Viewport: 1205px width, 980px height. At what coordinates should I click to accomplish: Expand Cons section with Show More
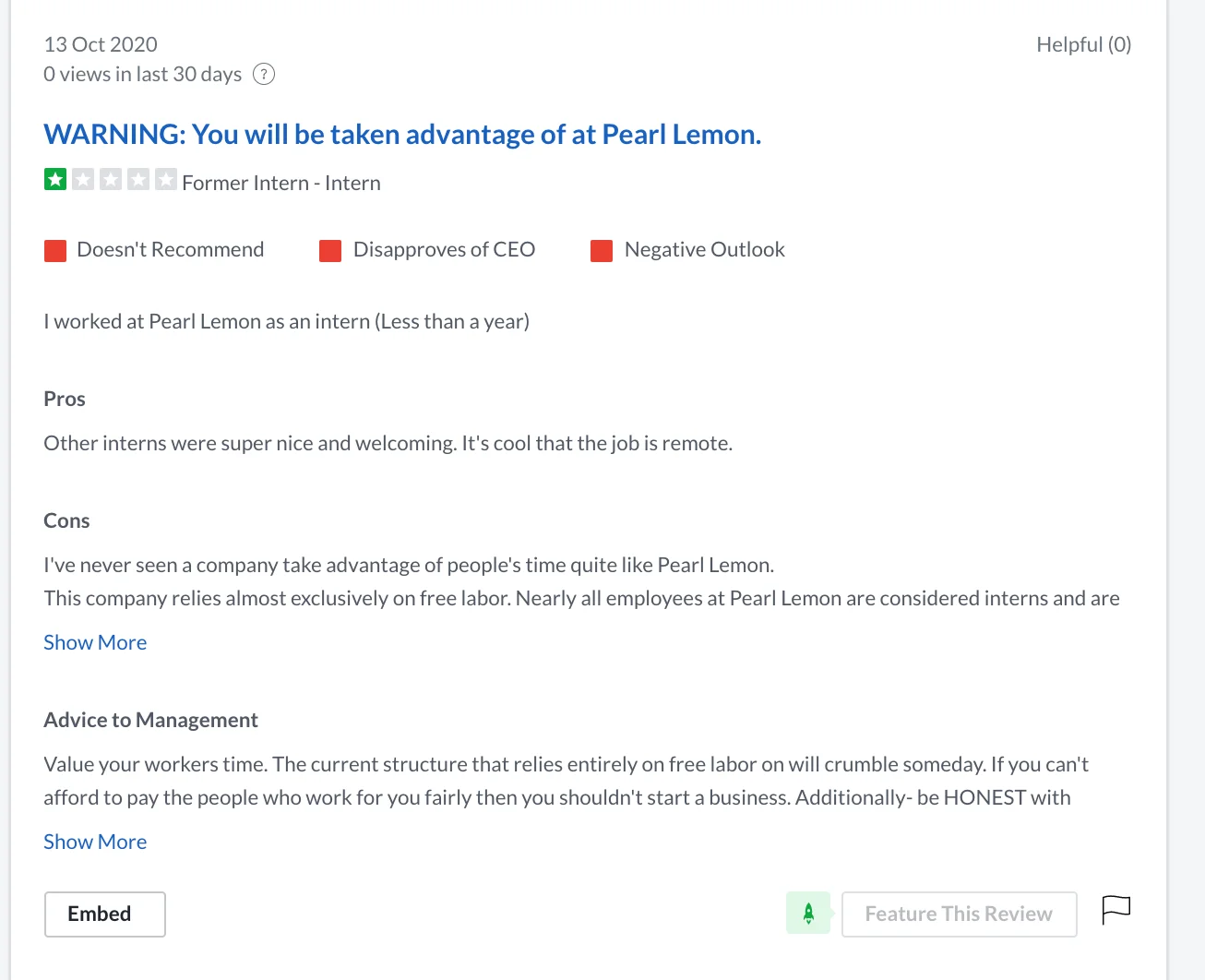point(95,642)
